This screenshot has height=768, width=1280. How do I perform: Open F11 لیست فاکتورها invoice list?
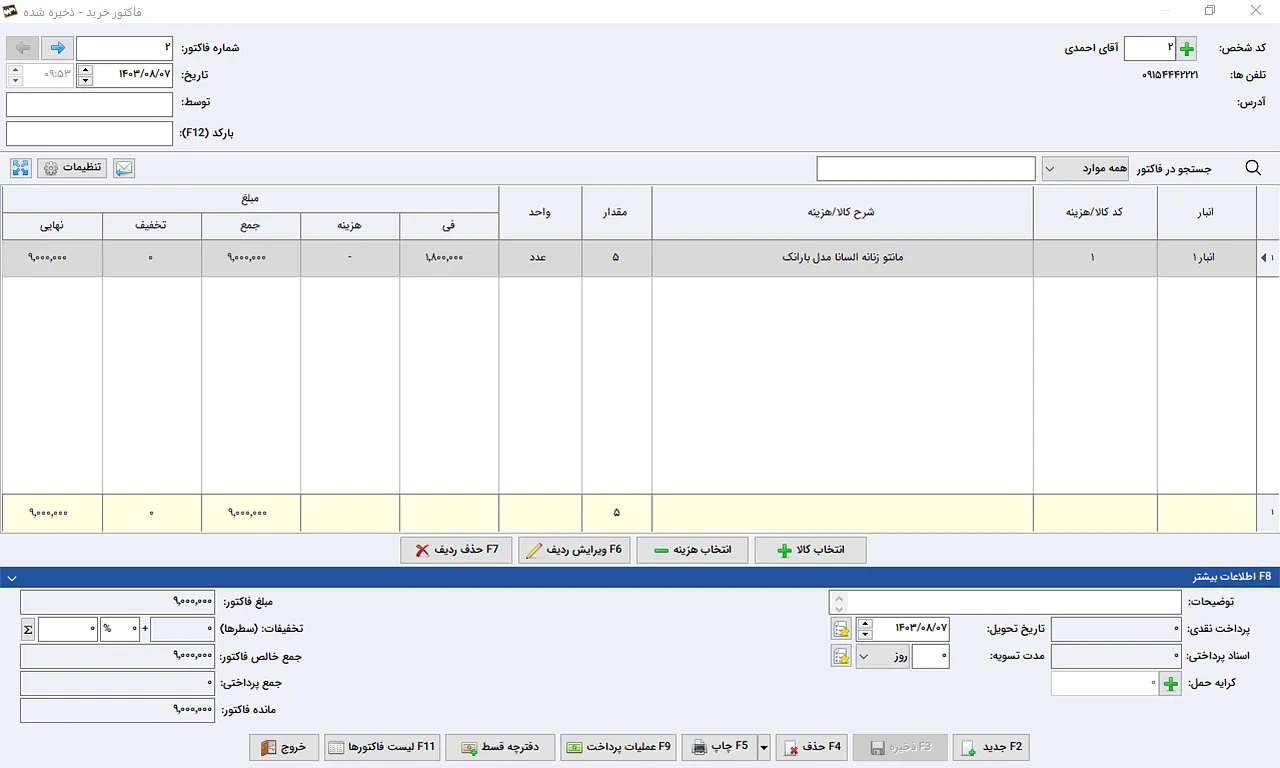(x=382, y=747)
